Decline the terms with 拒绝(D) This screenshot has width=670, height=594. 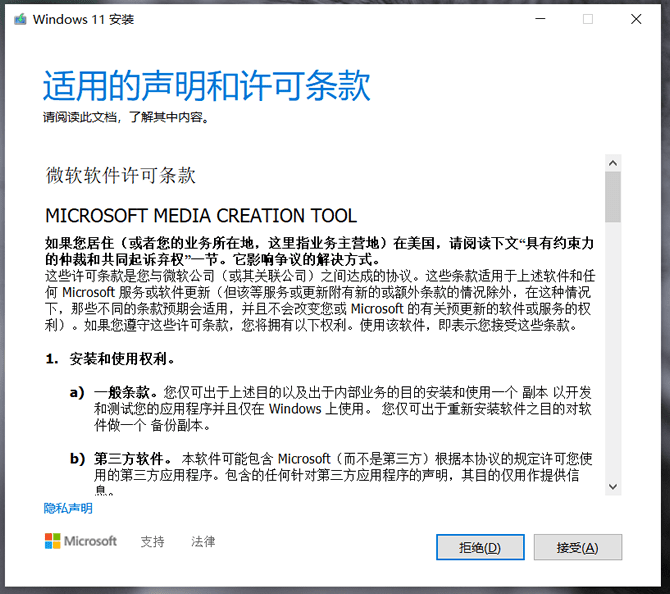point(480,547)
